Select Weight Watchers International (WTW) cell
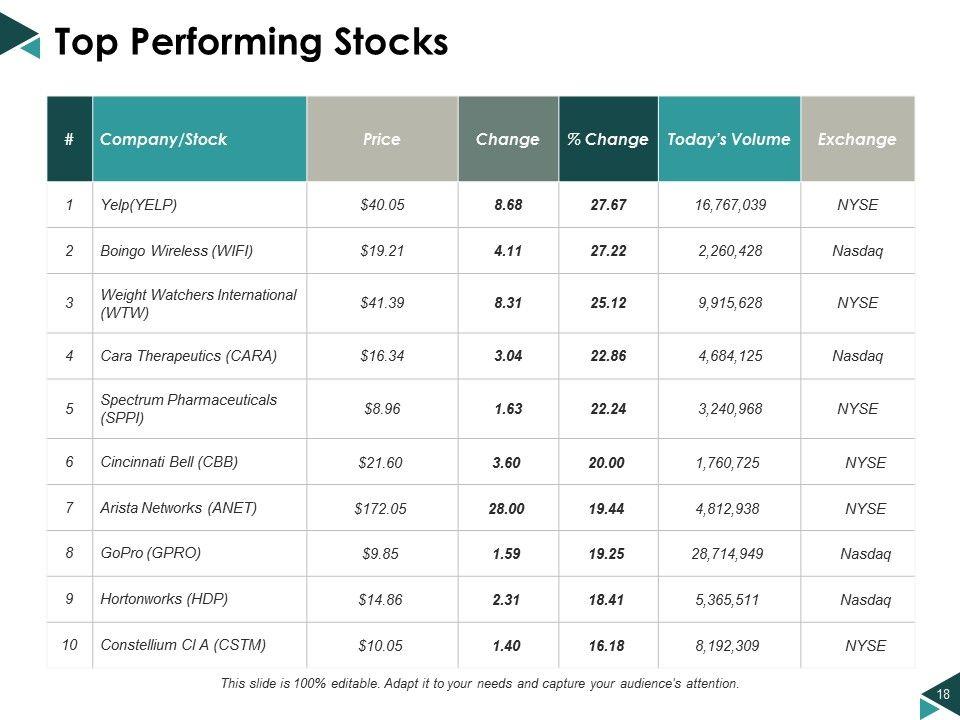This screenshot has width=960, height=720. 198,303
